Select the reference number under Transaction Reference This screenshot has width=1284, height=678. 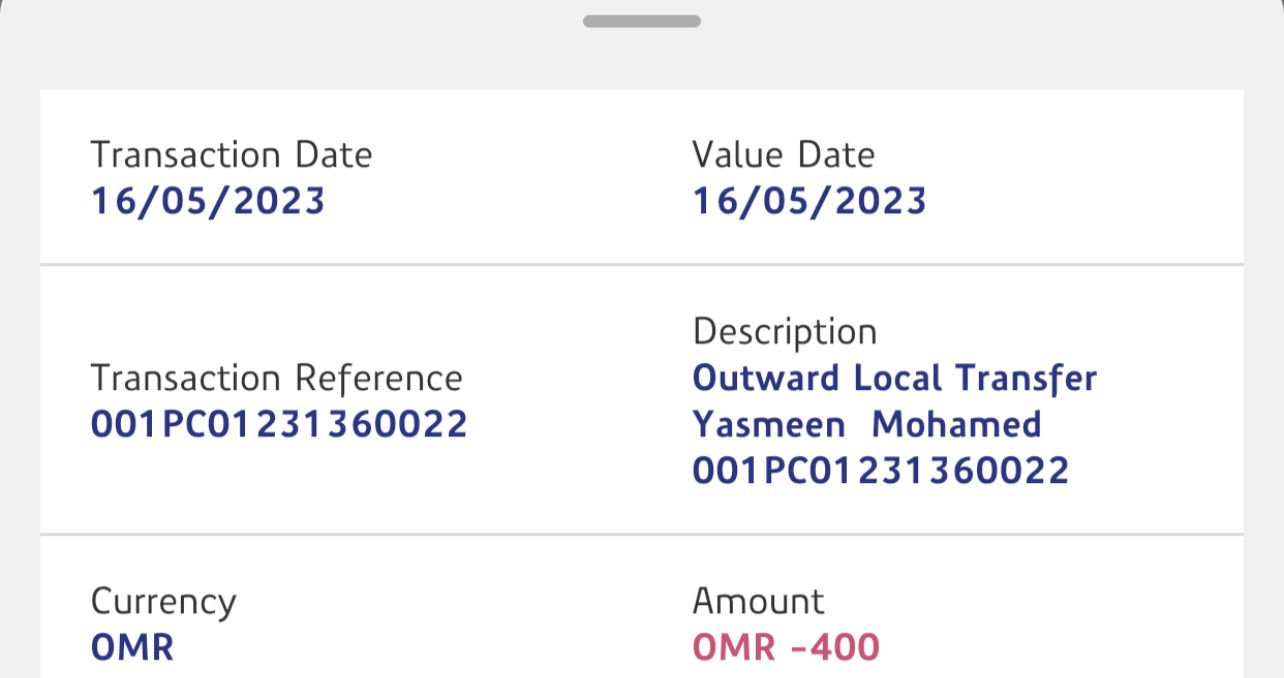(279, 424)
